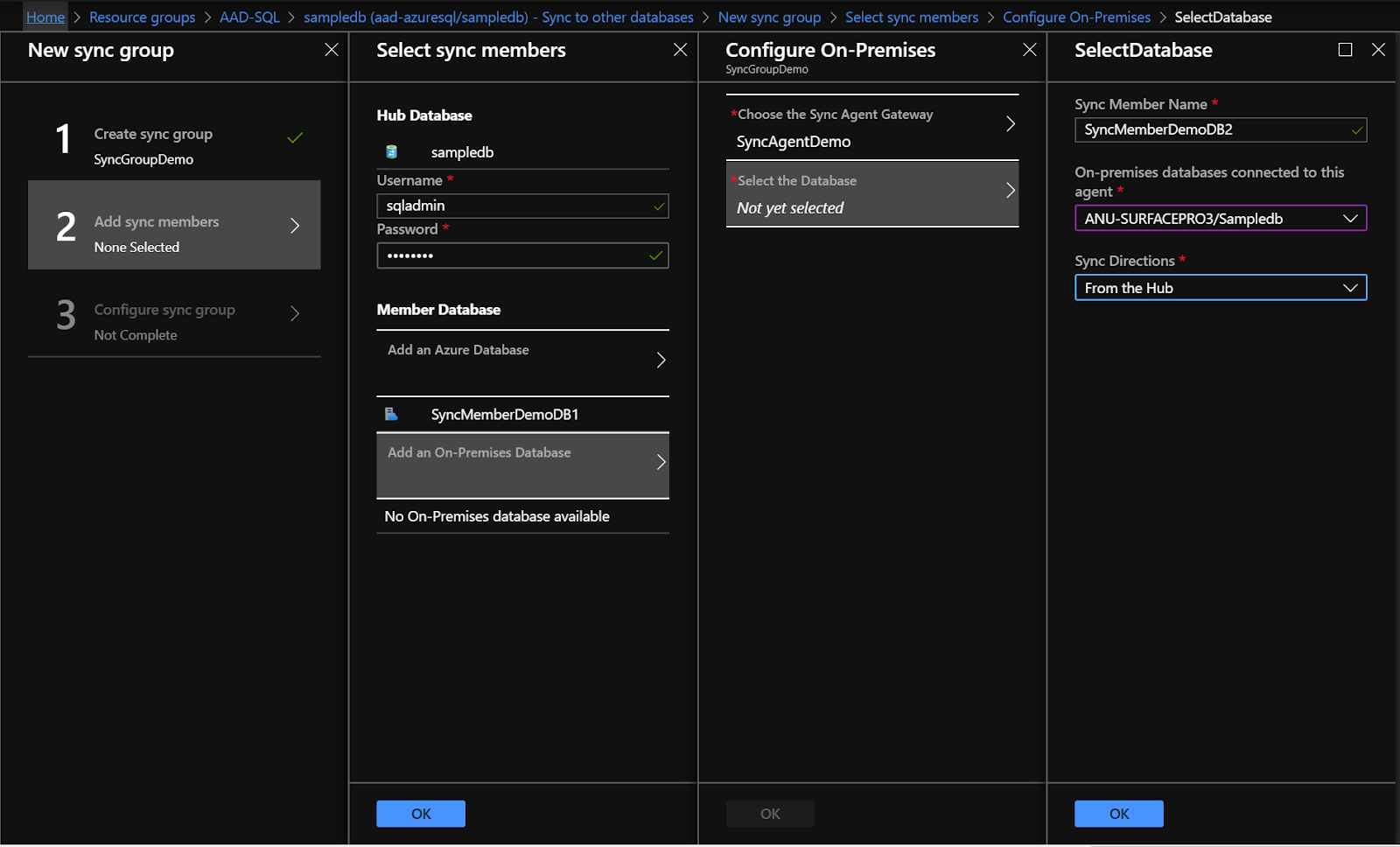This screenshot has width=1400, height=847.
Task: Open sampledb Sync to other databases breadcrumb
Action: pyautogui.click(x=499, y=17)
